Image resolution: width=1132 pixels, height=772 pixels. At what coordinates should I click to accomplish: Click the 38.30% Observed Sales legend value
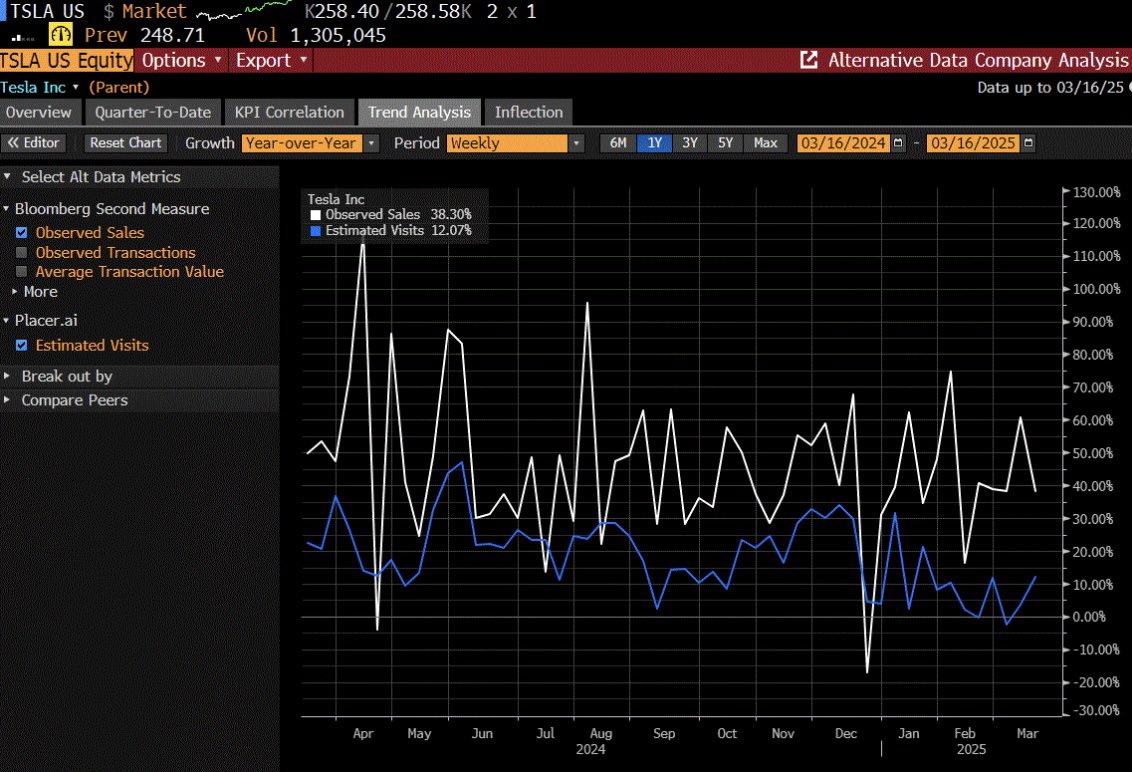tap(451, 214)
